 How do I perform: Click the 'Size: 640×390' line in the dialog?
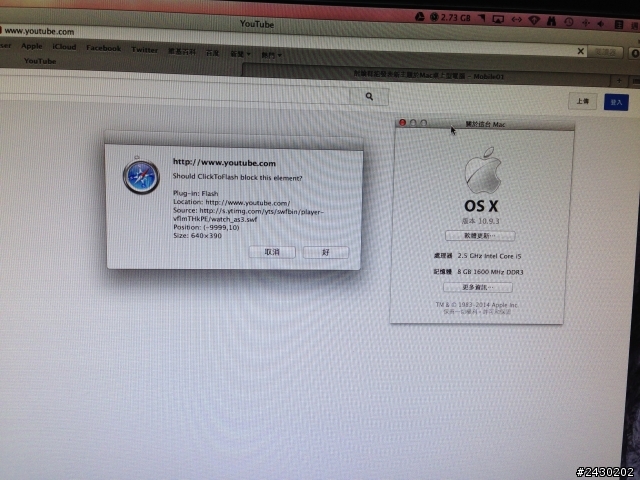tap(197, 236)
